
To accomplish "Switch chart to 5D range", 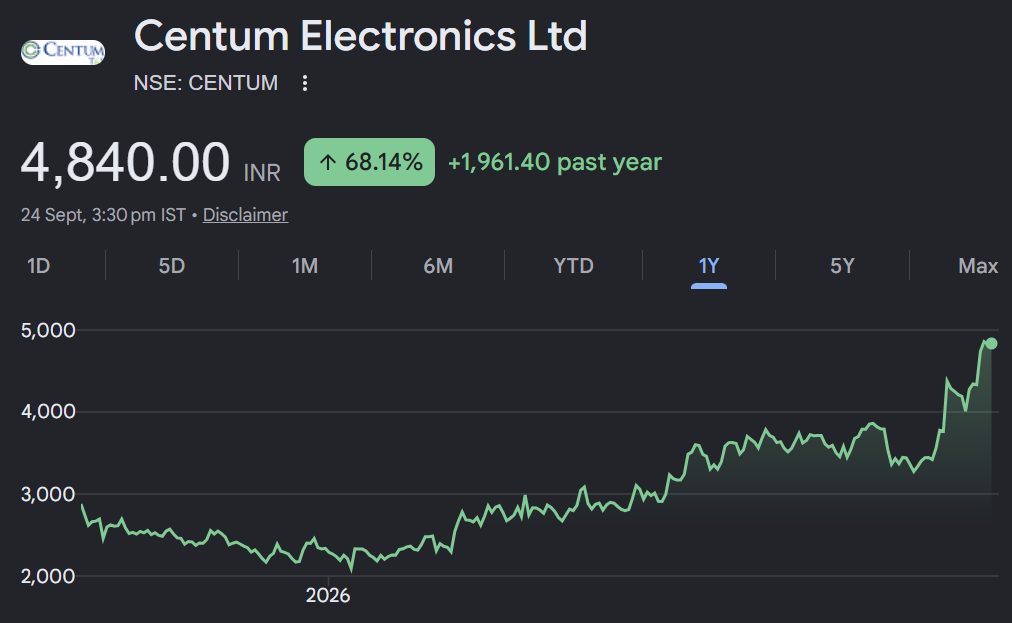I will click(172, 265).
